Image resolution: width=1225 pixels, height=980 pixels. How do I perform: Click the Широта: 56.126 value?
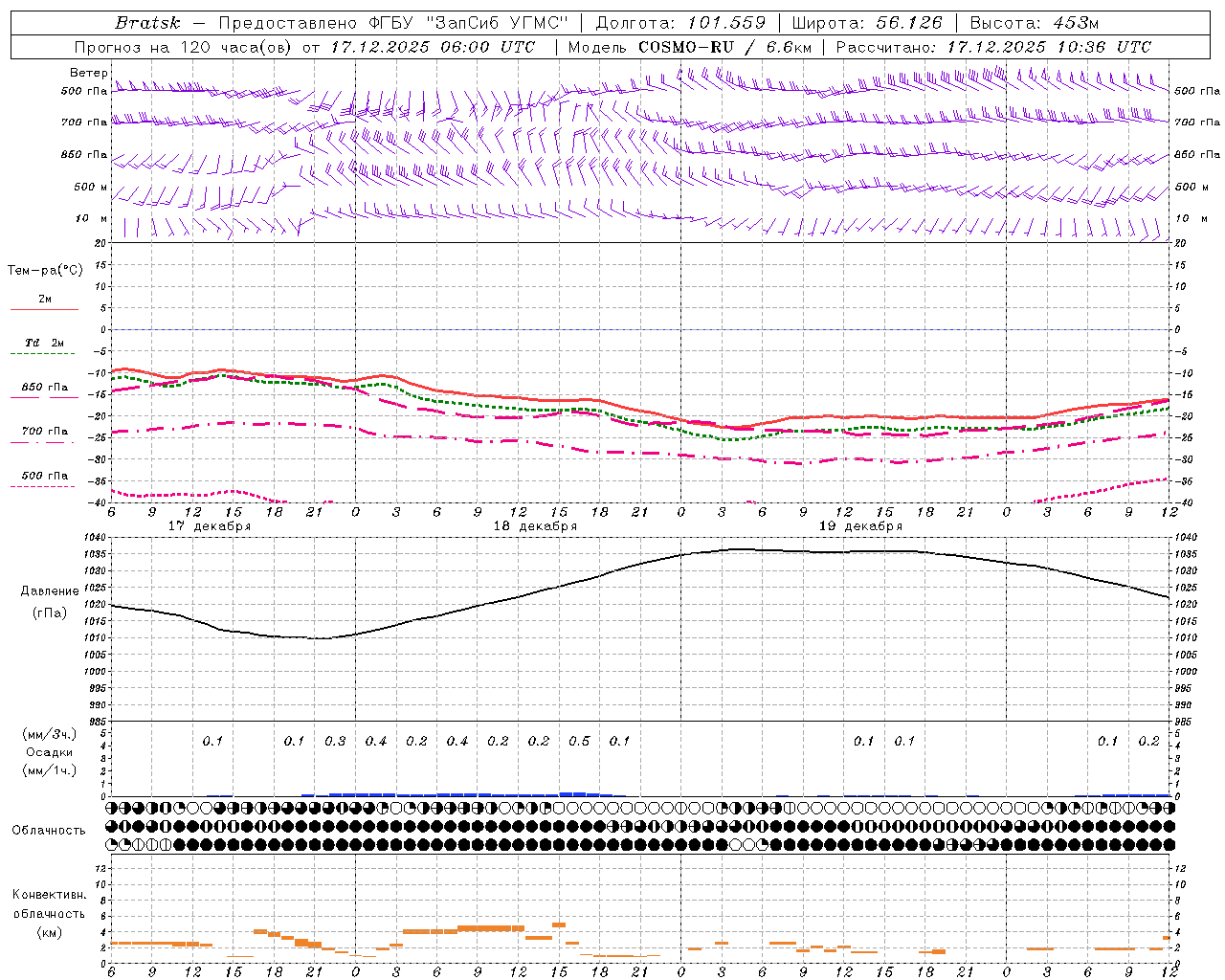coord(867,23)
